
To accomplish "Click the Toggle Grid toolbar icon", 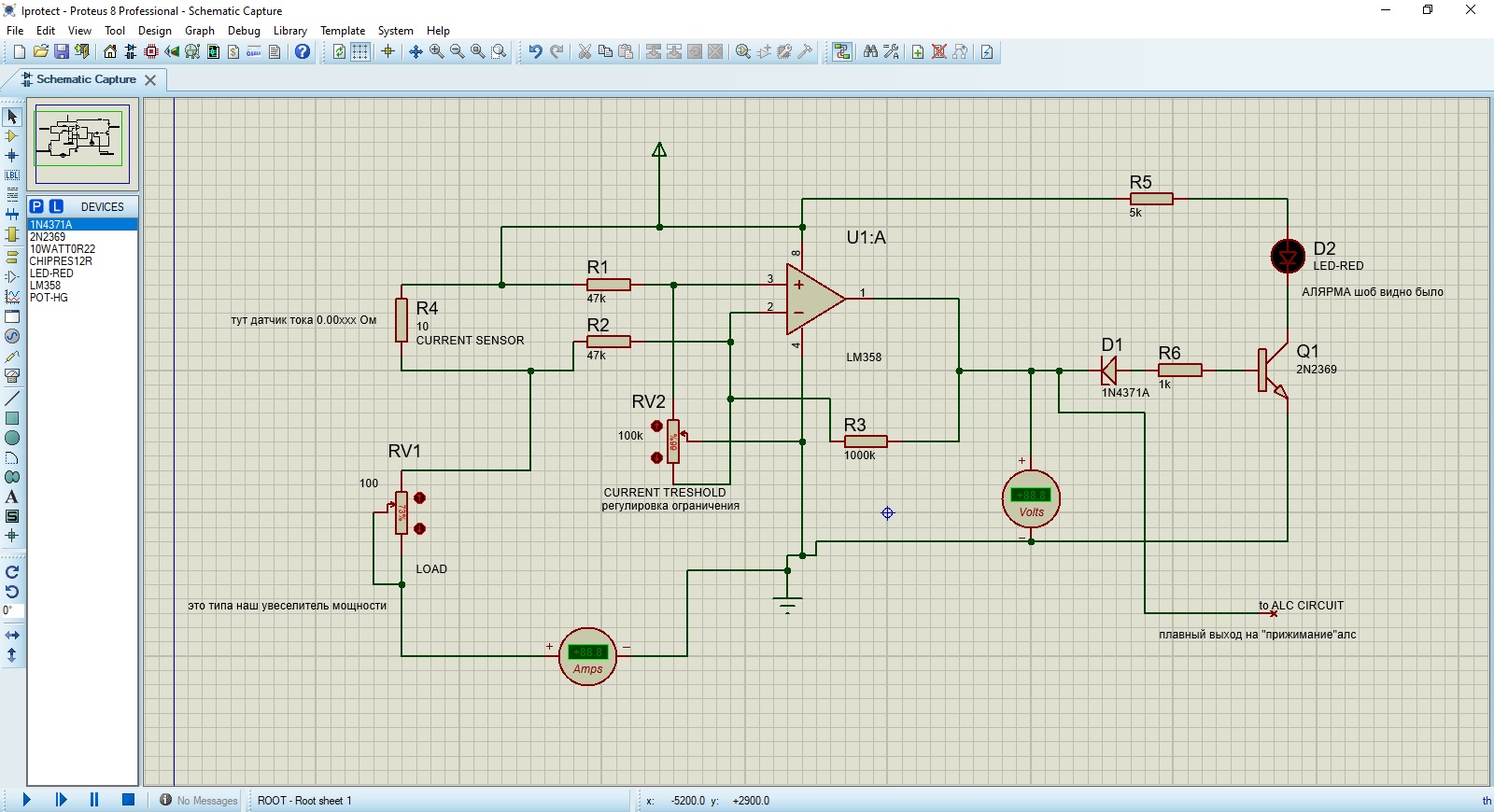I will coord(360,52).
